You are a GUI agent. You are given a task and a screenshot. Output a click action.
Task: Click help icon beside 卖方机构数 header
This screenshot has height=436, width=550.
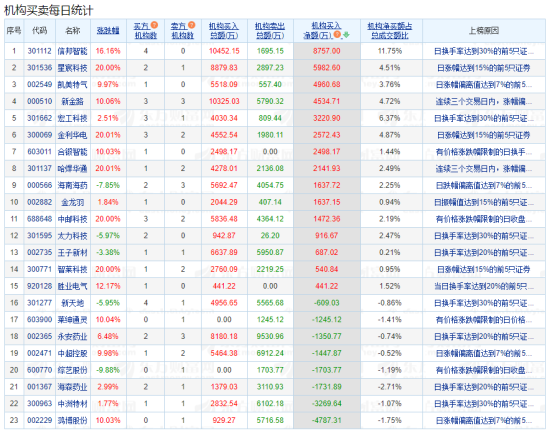[x=192, y=25]
